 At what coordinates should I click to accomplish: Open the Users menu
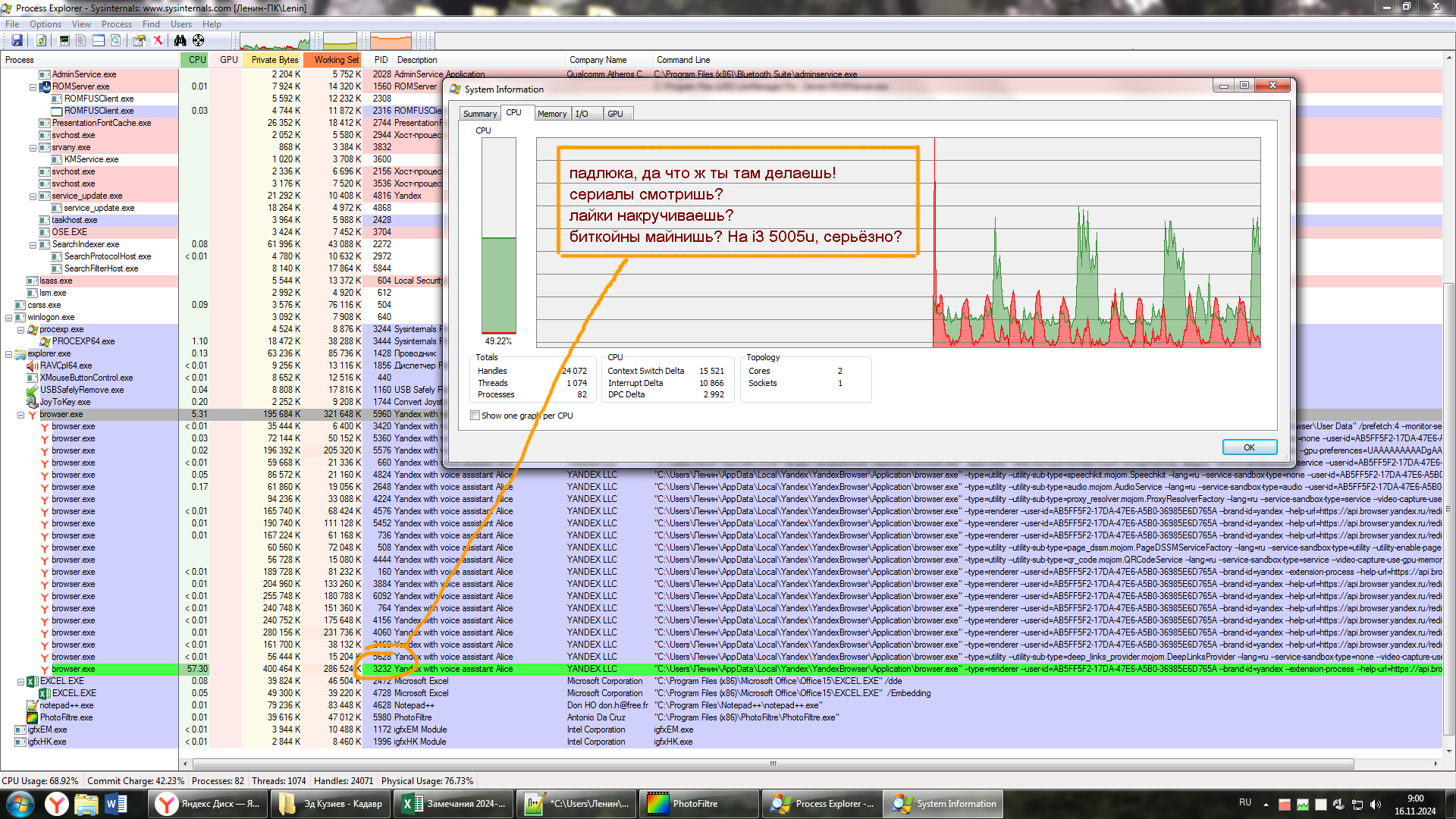coord(181,24)
